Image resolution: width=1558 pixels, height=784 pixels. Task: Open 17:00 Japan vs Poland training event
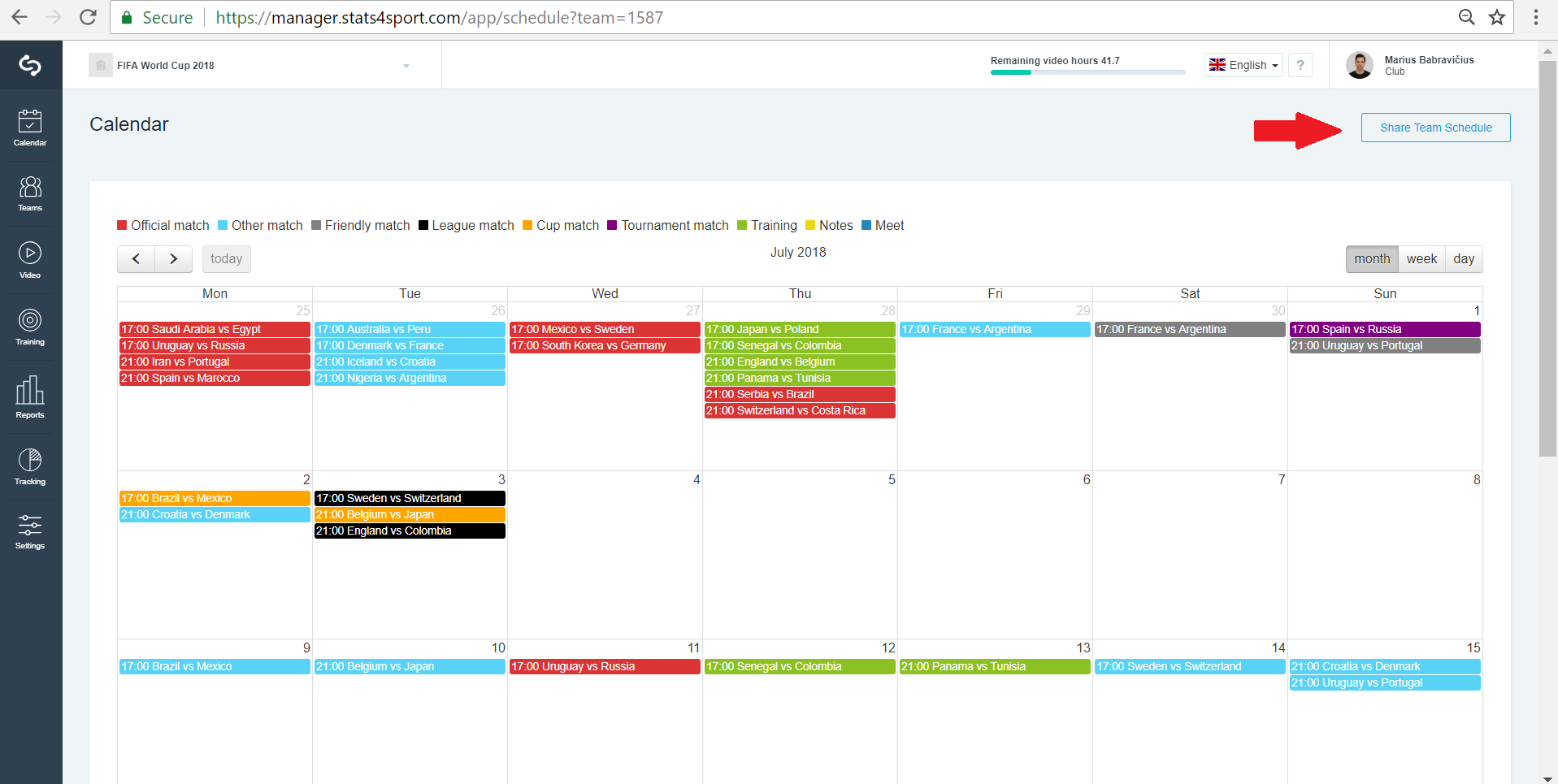point(800,329)
